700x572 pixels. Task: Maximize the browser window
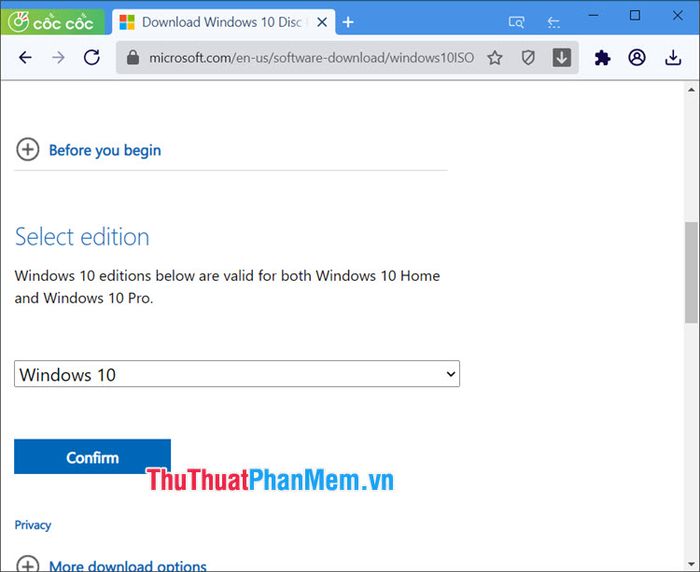635,16
